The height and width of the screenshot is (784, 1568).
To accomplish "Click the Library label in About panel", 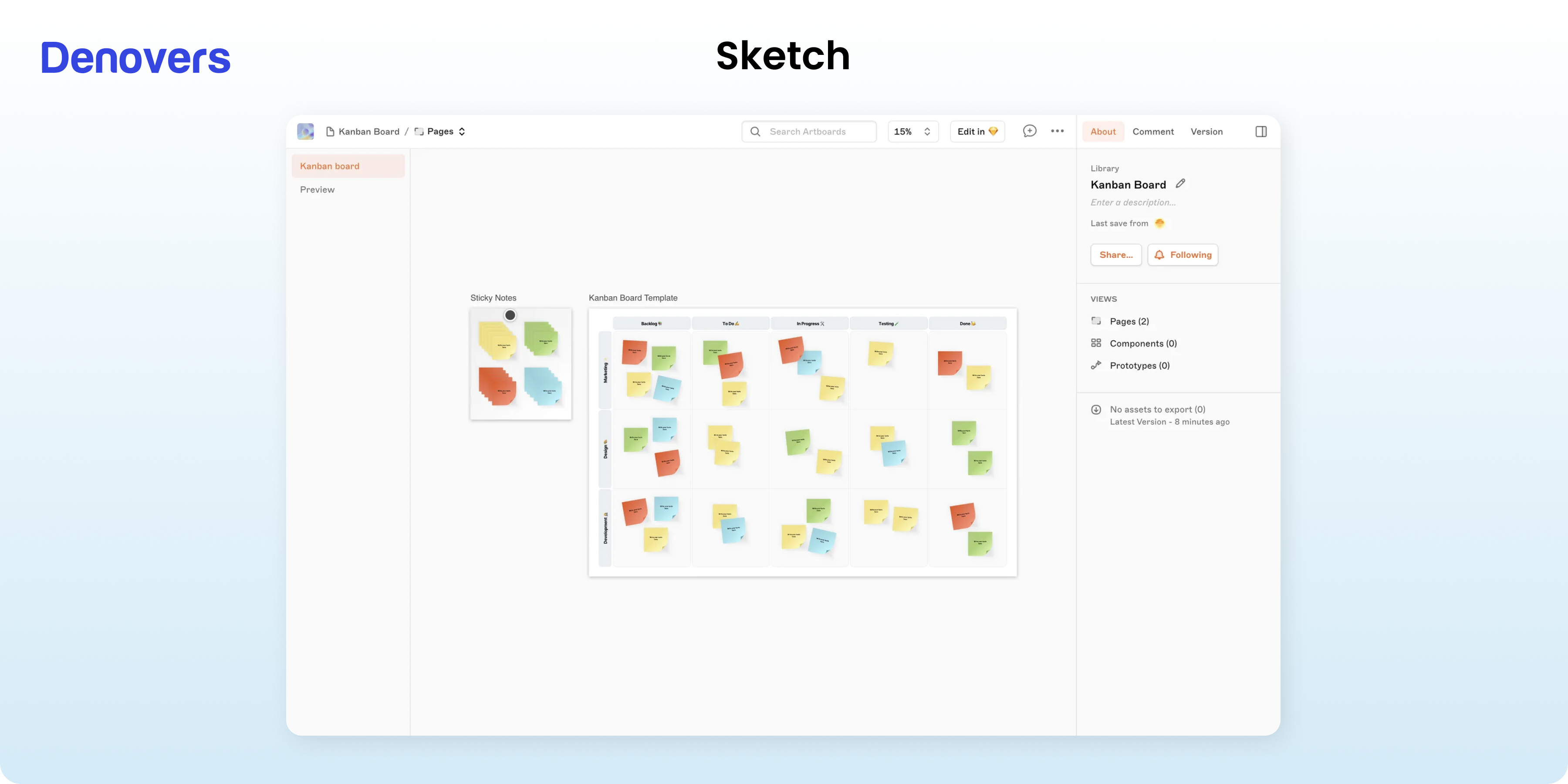I will pyautogui.click(x=1104, y=169).
